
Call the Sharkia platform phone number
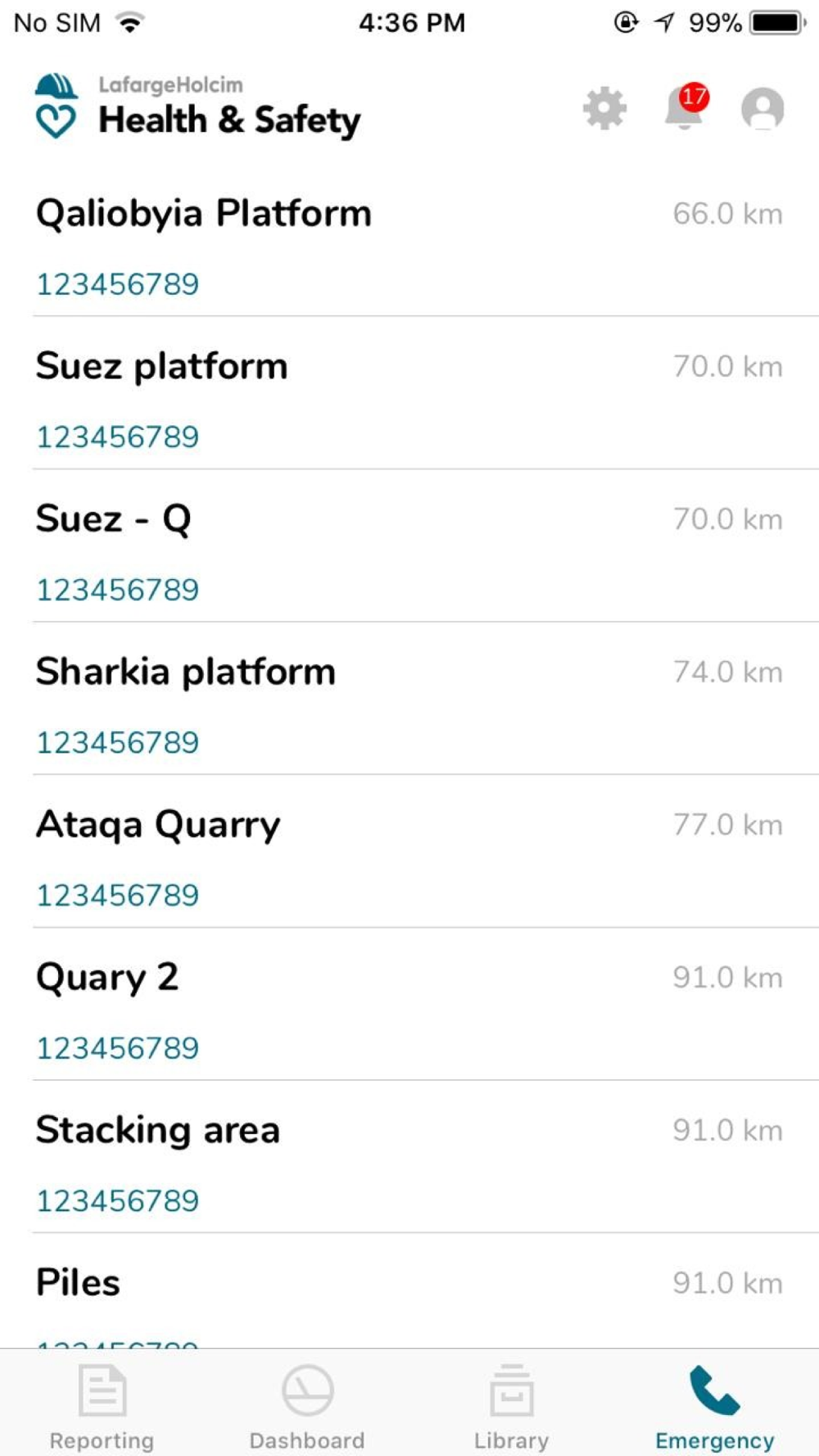pos(118,743)
